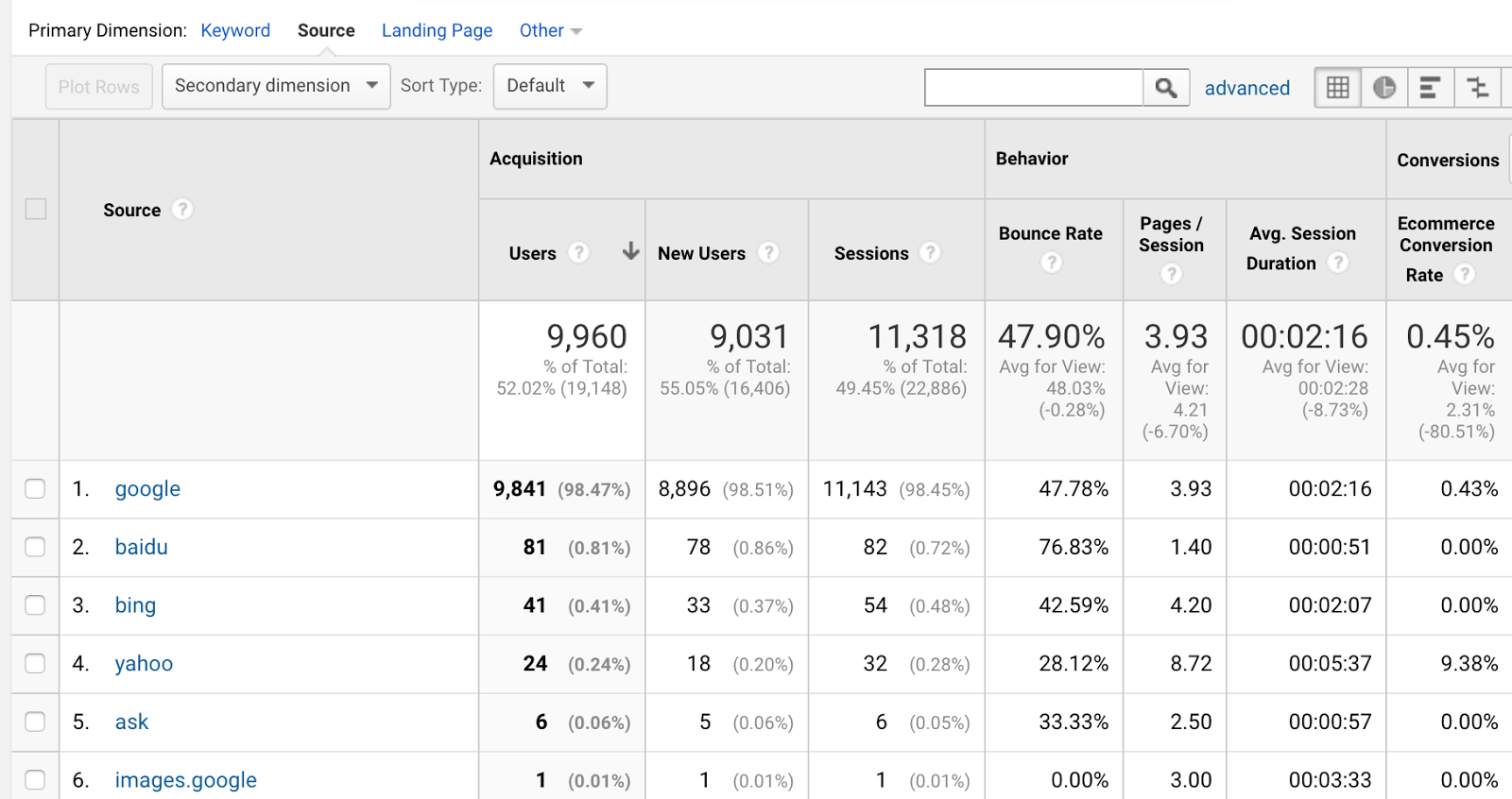Select Landing Page primary dimension
The image size is (1512, 799).
point(437,30)
